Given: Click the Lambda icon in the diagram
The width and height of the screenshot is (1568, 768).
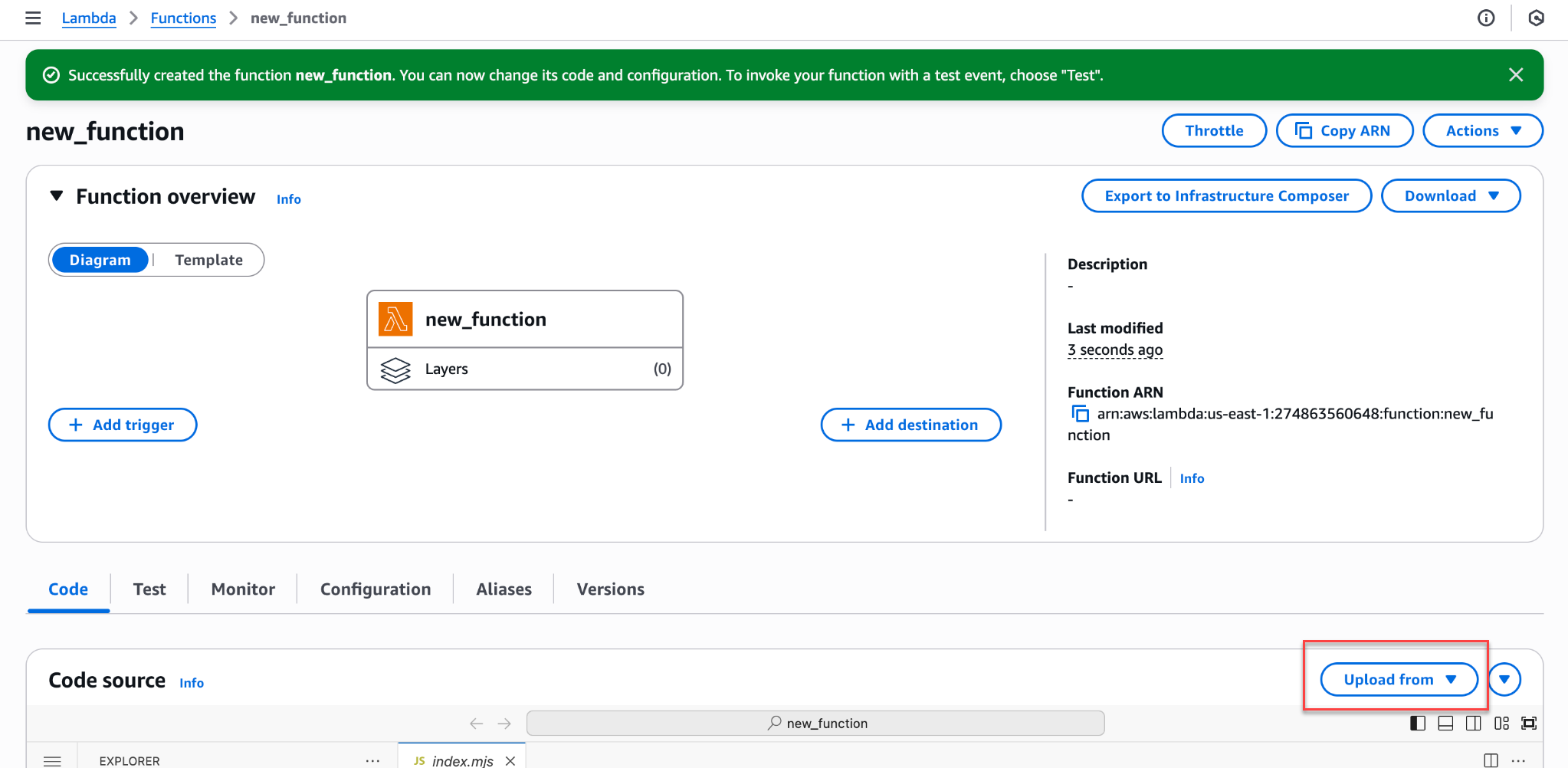Looking at the screenshot, I should tap(395, 319).
